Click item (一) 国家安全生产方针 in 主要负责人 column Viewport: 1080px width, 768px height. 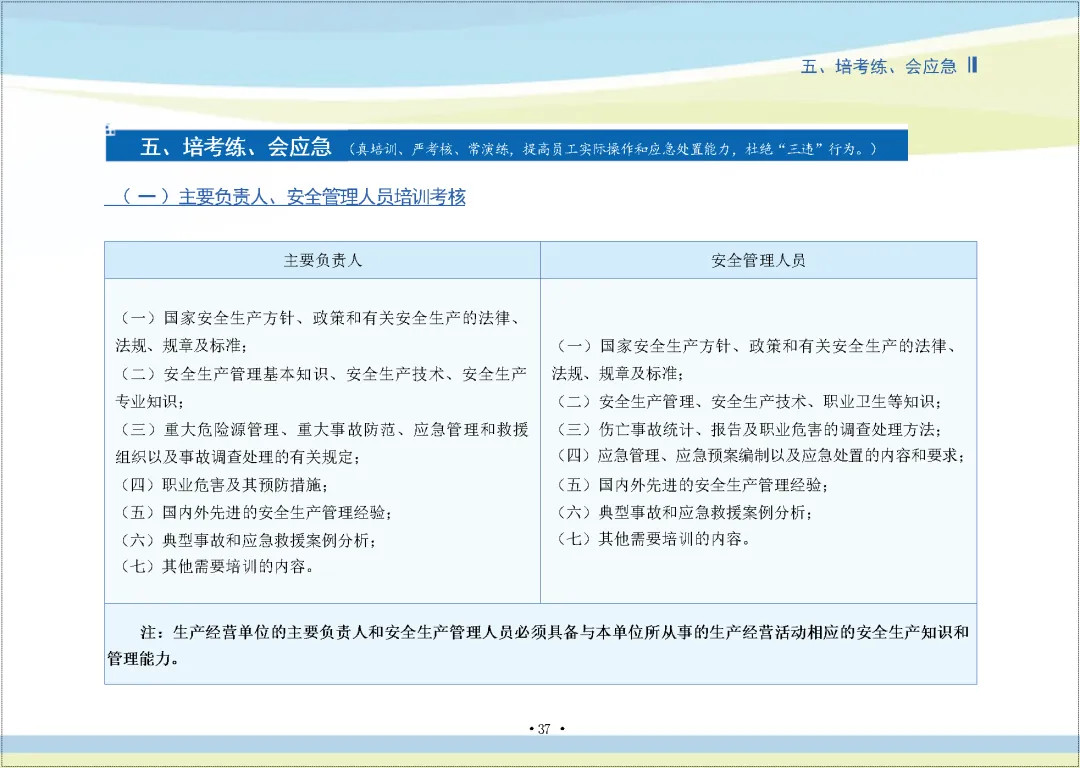[x=320, y=318]
